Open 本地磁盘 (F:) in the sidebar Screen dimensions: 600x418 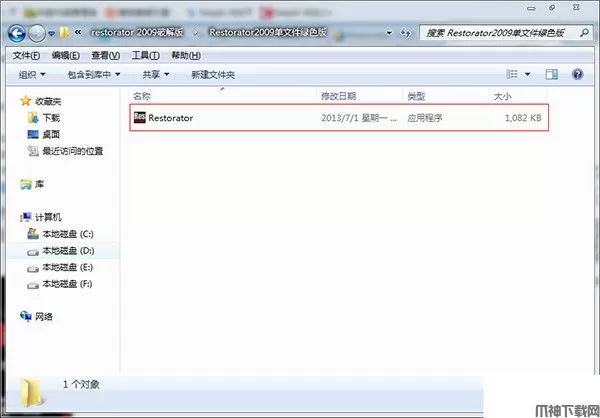point(67,284)
